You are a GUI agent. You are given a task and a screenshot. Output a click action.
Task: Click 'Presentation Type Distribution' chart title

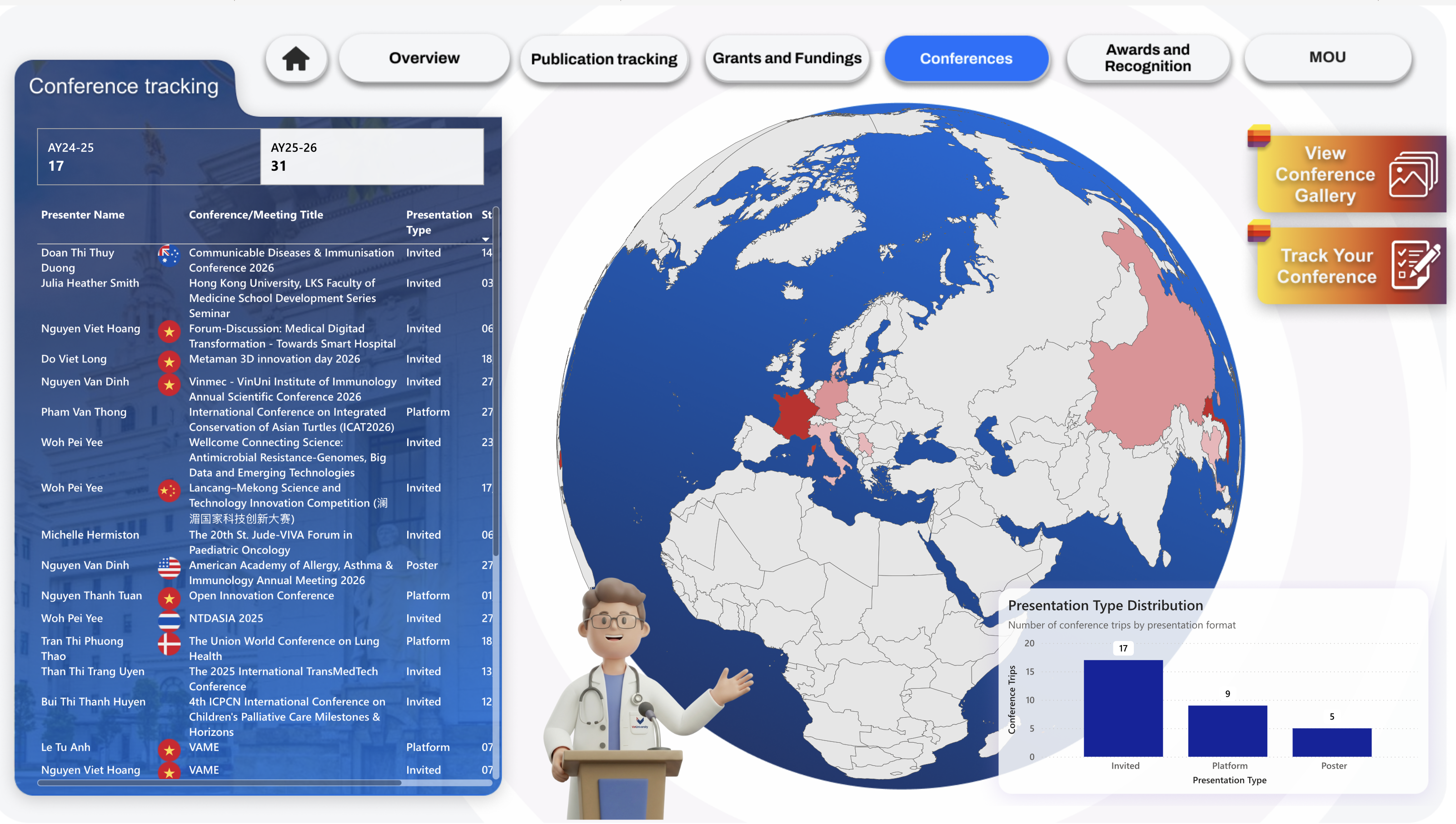(1106, 605)
